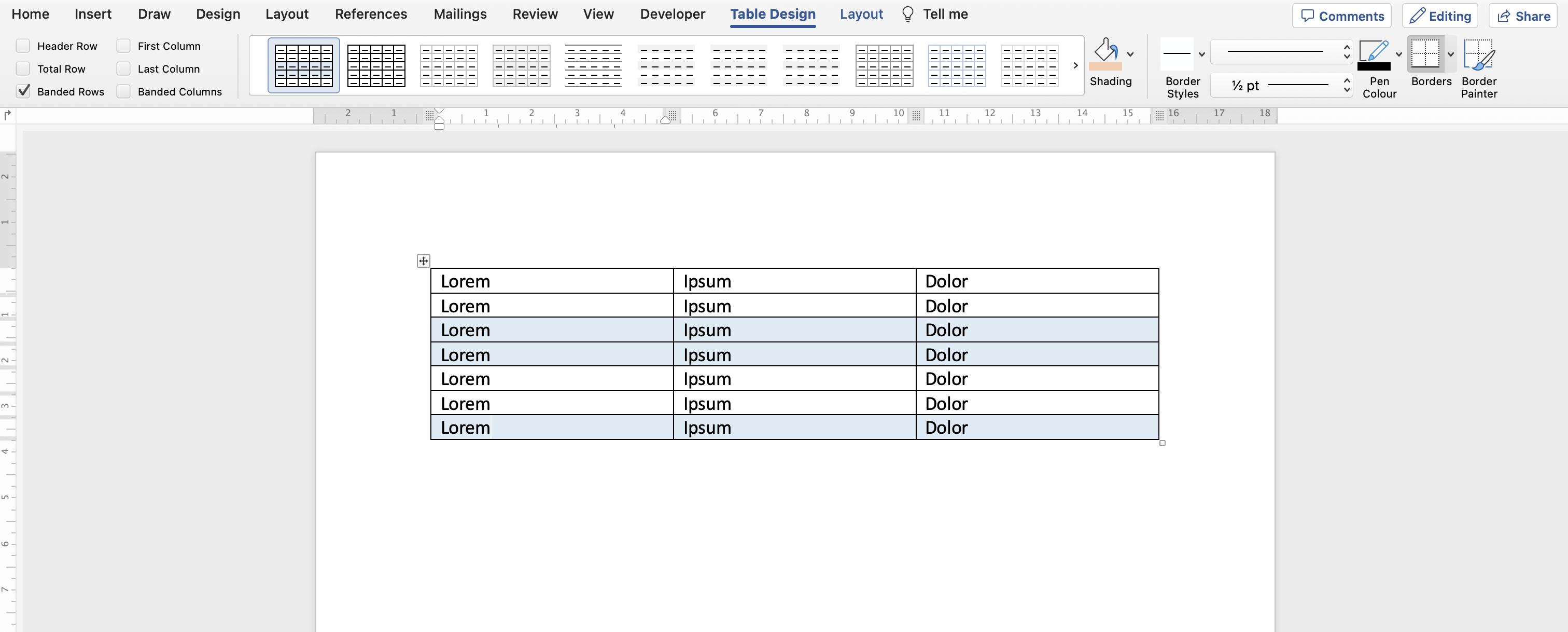The width and height of the screenshot is (1568, 632).
Task: Enable the Header Row checkbox
Action: [23, 46]
